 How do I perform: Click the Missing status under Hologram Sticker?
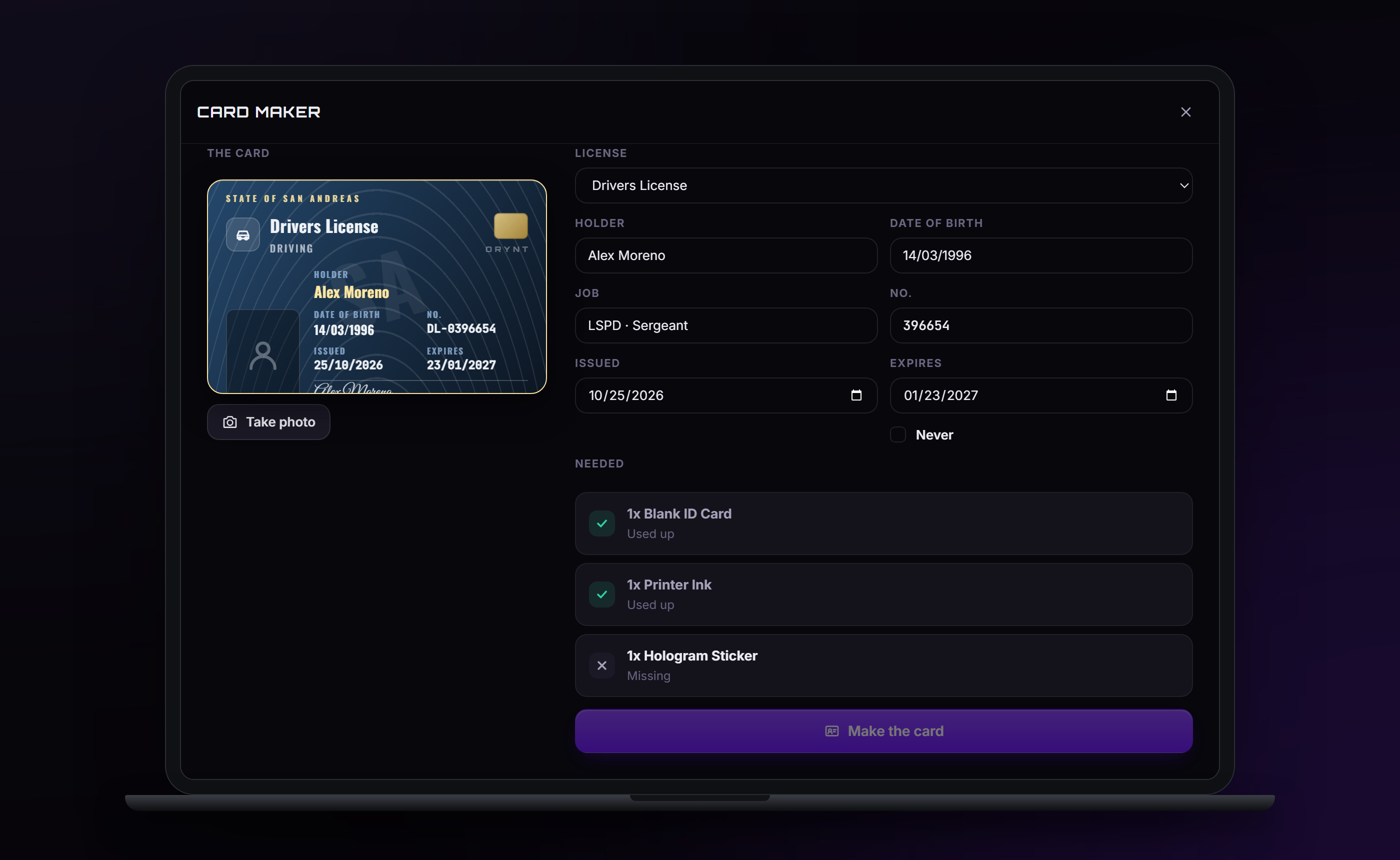648,675
